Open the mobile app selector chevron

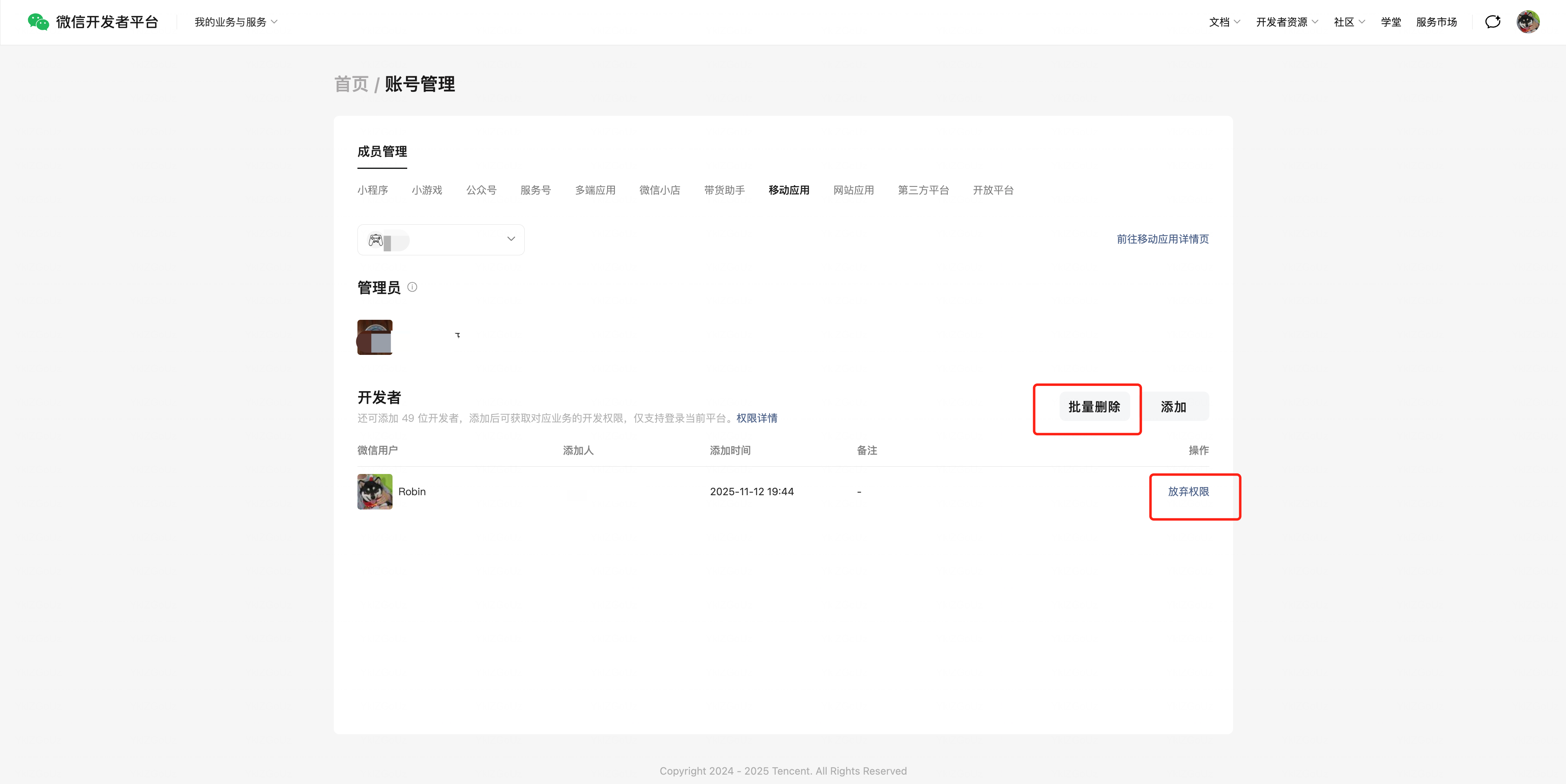pos(511,239)
